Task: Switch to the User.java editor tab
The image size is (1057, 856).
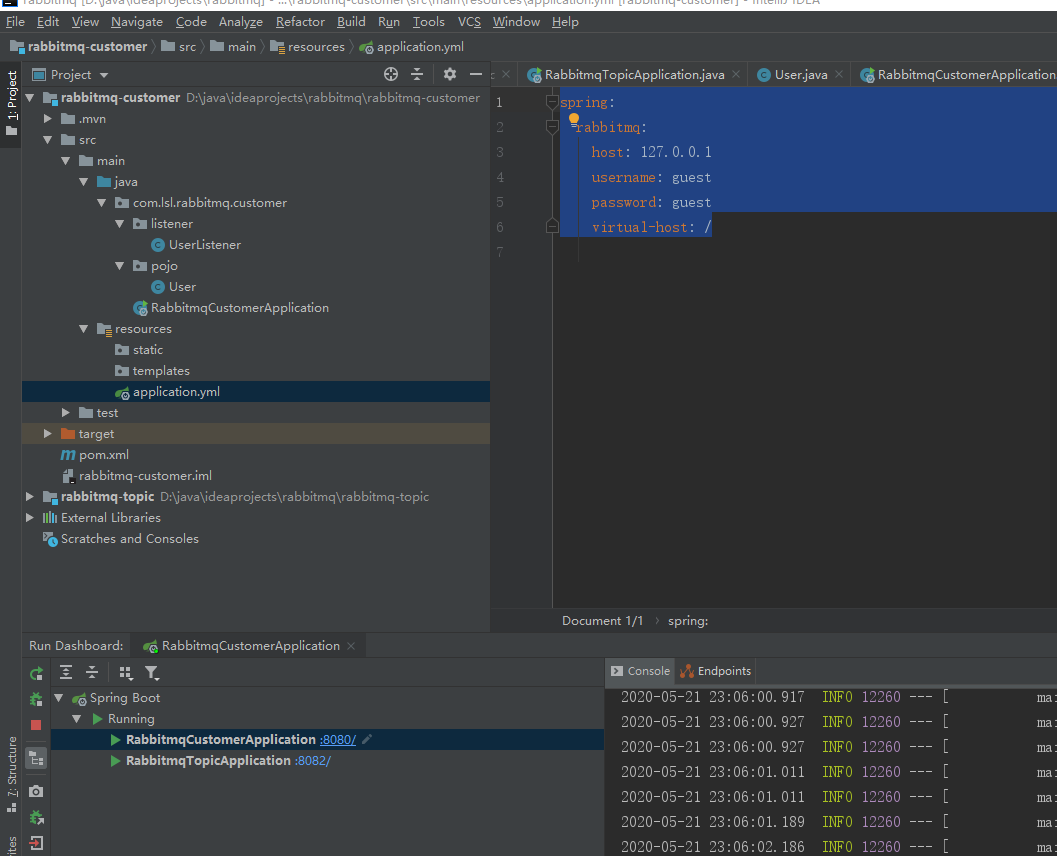Action: [800, 75]
